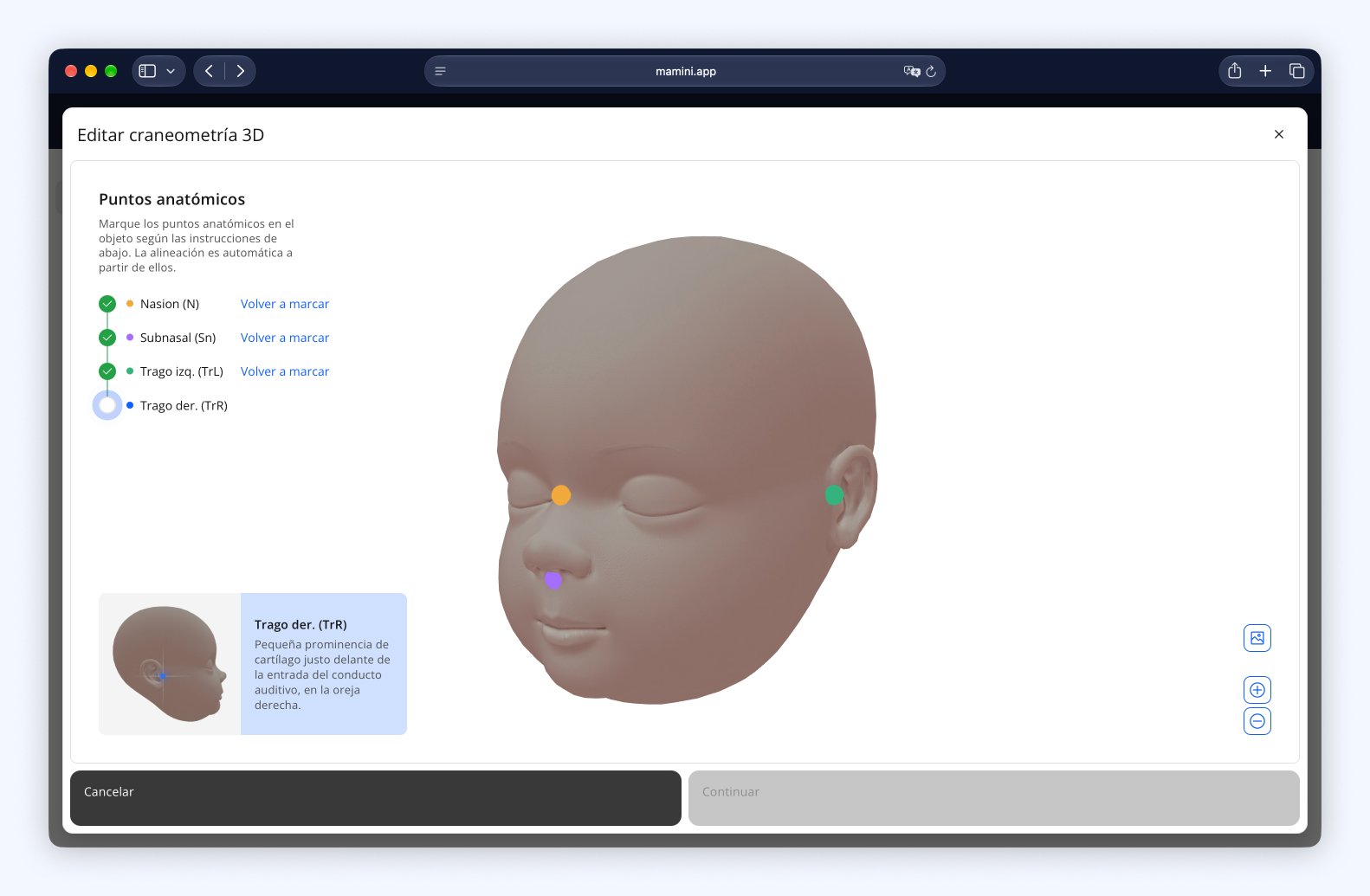1370x896 pixels.
Task: Open the browser Share icon
Action: click(1235, 71)
